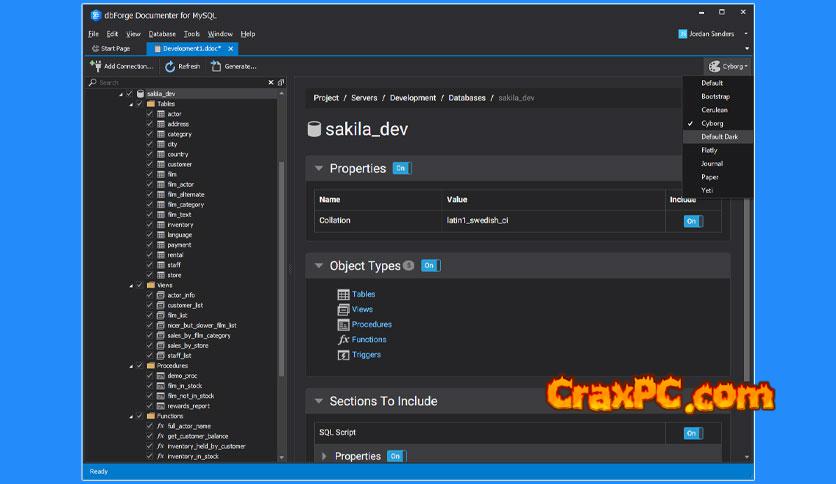Select Default Dark from theme list
836x484 pixels.
(718, 136)
